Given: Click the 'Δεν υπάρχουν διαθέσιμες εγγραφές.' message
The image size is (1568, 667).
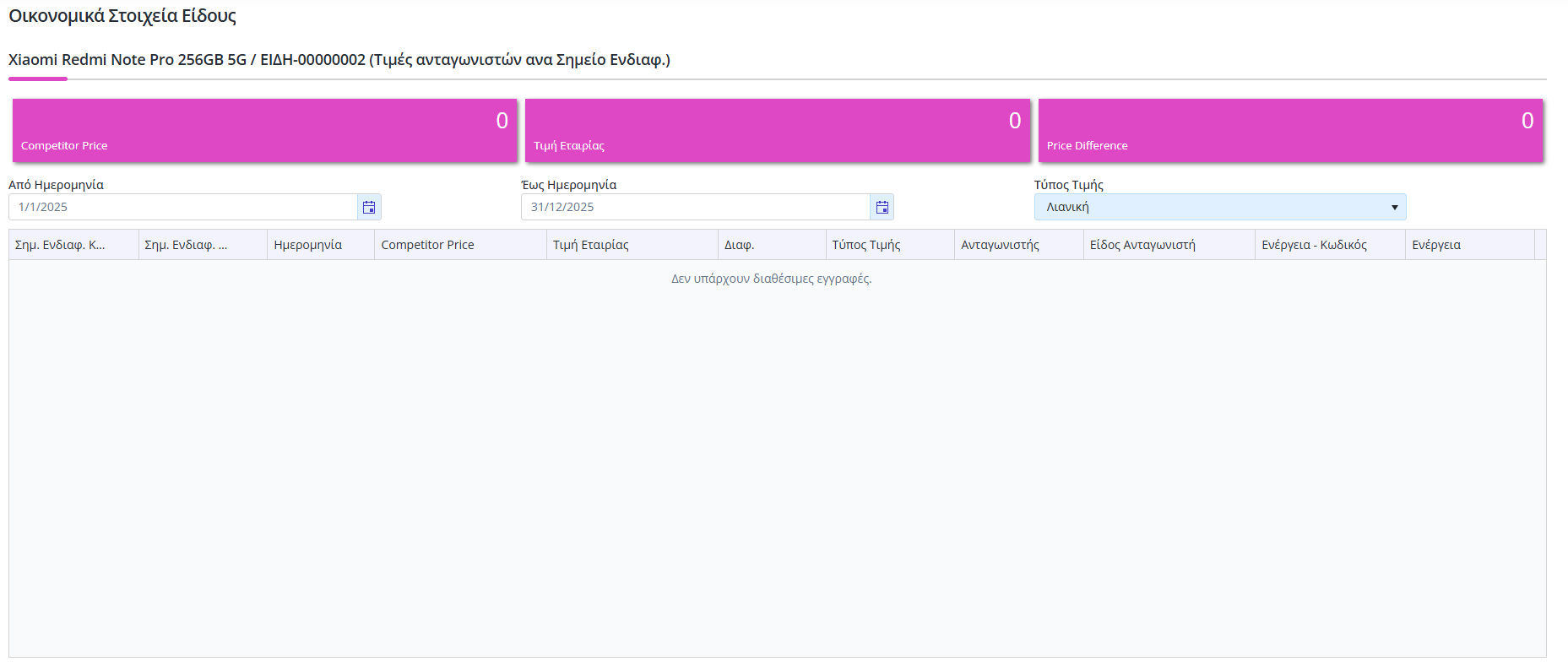Looking at the screenshot, I should click(772, 279).
